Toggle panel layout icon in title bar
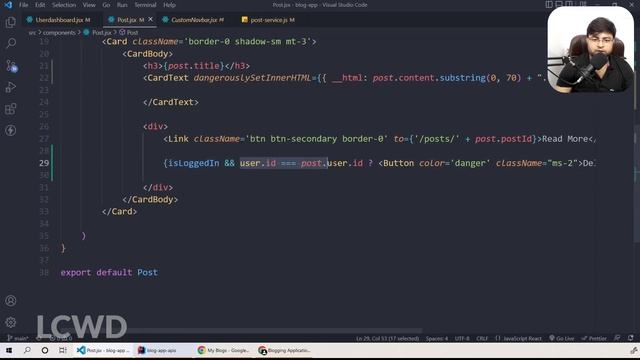640x360 pixels. (559, 4)
